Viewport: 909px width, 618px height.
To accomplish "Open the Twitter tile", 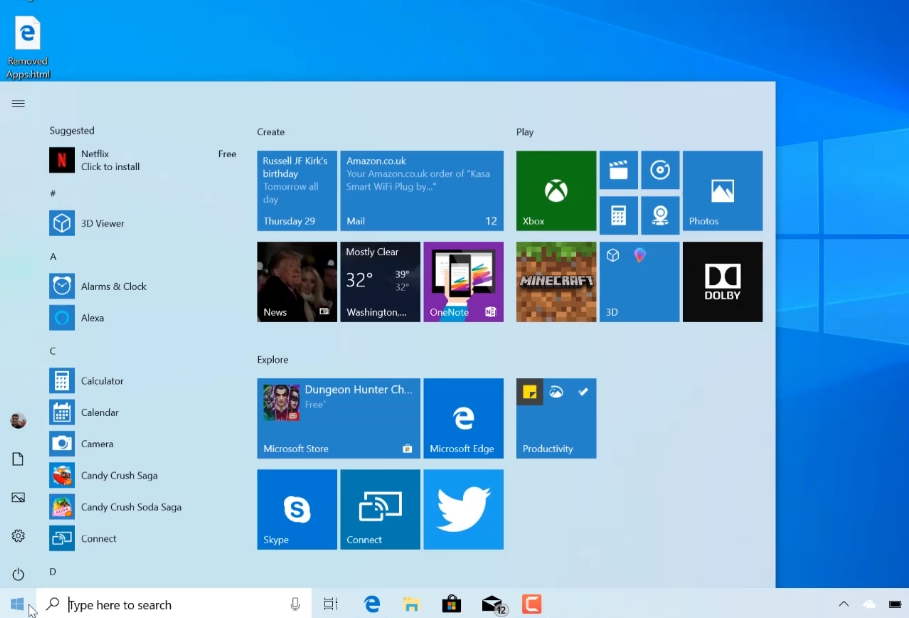I will click(463, 510).
